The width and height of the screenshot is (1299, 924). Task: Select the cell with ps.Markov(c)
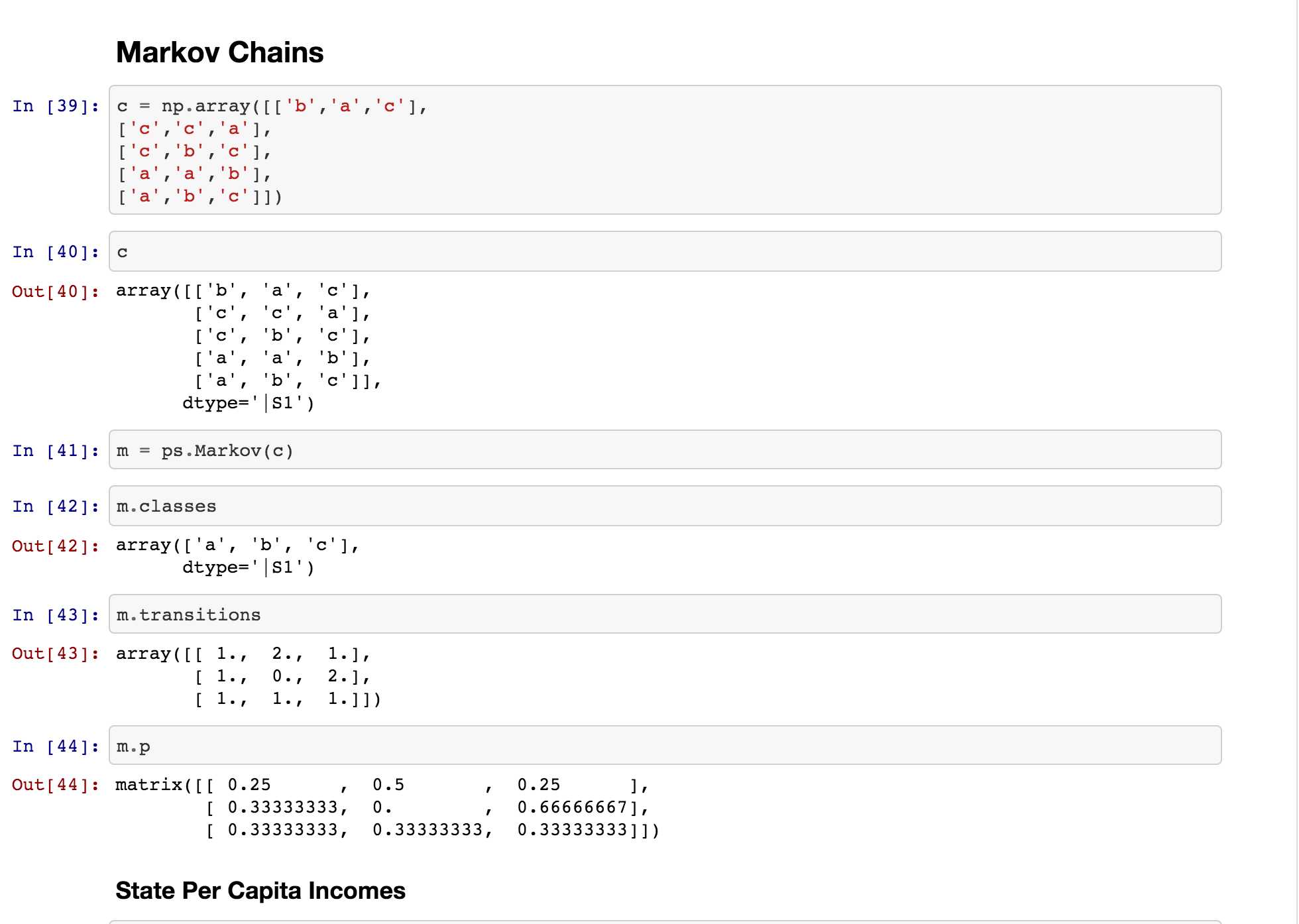(665, 450)
